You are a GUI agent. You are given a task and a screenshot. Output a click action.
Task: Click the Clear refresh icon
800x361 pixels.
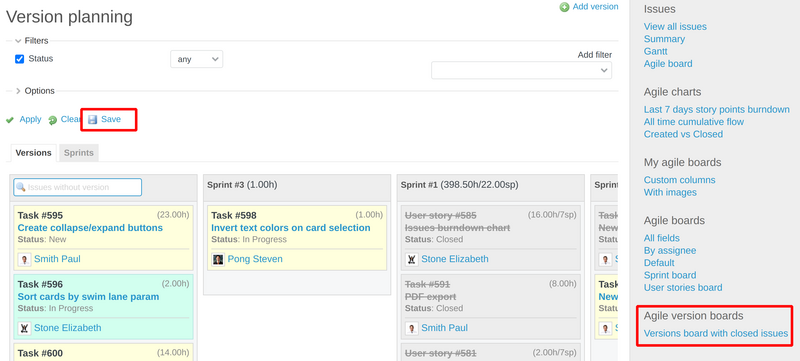(x=53, y=120)
